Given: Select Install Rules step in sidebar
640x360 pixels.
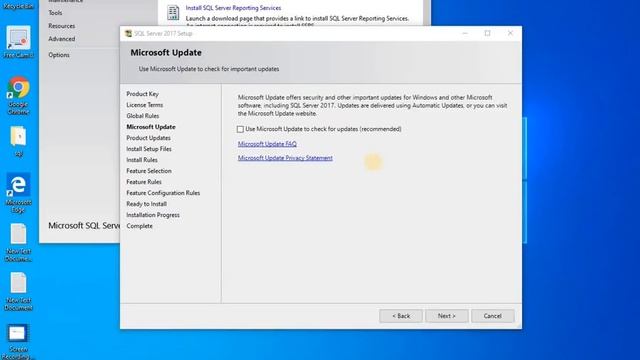Looking at the screenshot, I should [x=142, y=160].
